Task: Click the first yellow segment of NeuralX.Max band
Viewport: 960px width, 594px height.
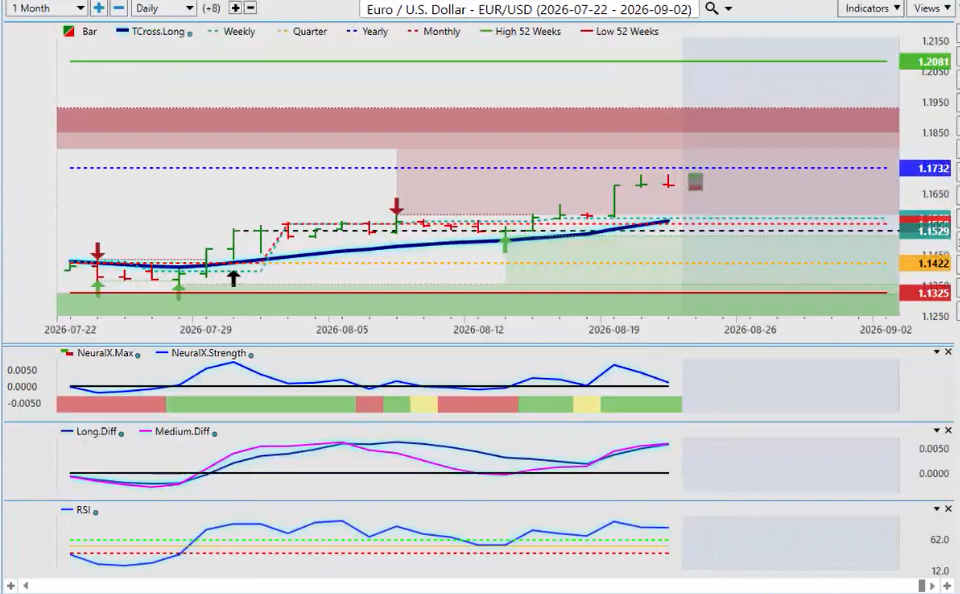Action: tap(424, 404)
